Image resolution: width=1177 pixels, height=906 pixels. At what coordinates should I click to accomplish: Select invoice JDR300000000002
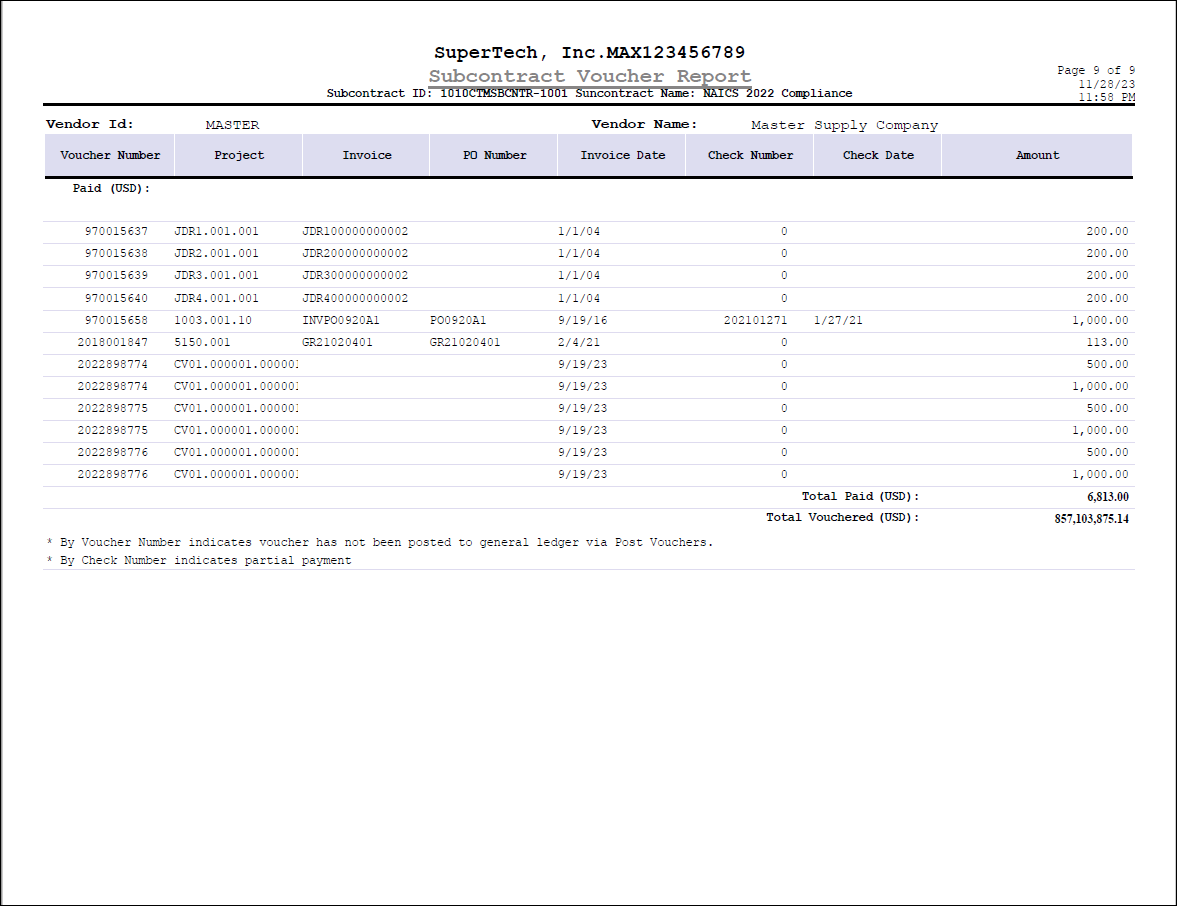[355, 276]
